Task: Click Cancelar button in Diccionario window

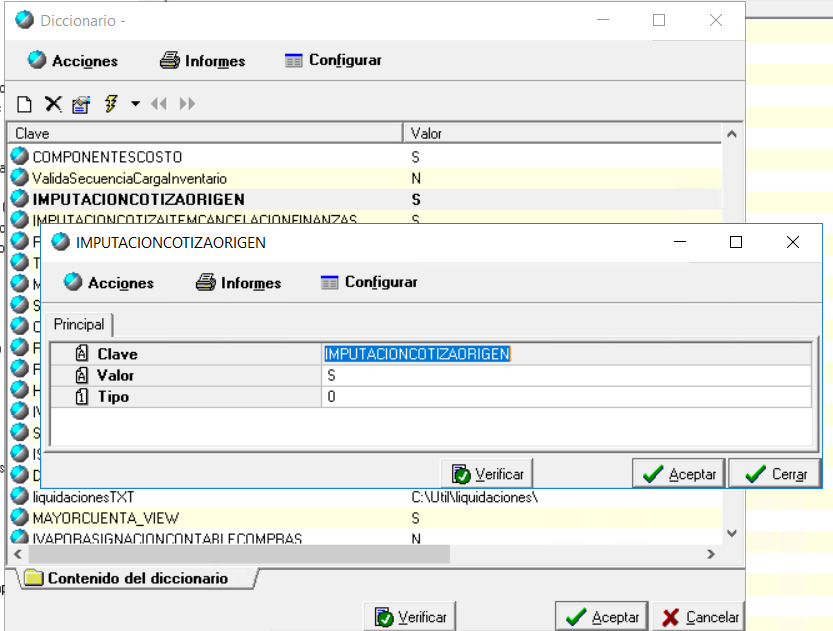Action: pyautogui.click(x=699, y=617)
